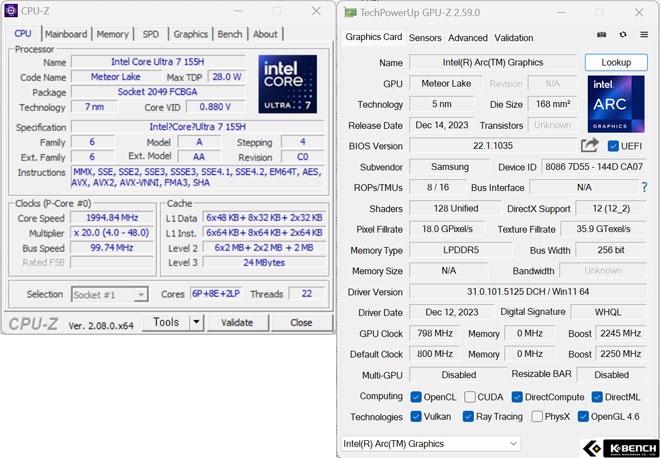Image resolution: width=660 pixels, height=458 pixels.
Task: Click the Threads value 22
Action: (307, 293)
